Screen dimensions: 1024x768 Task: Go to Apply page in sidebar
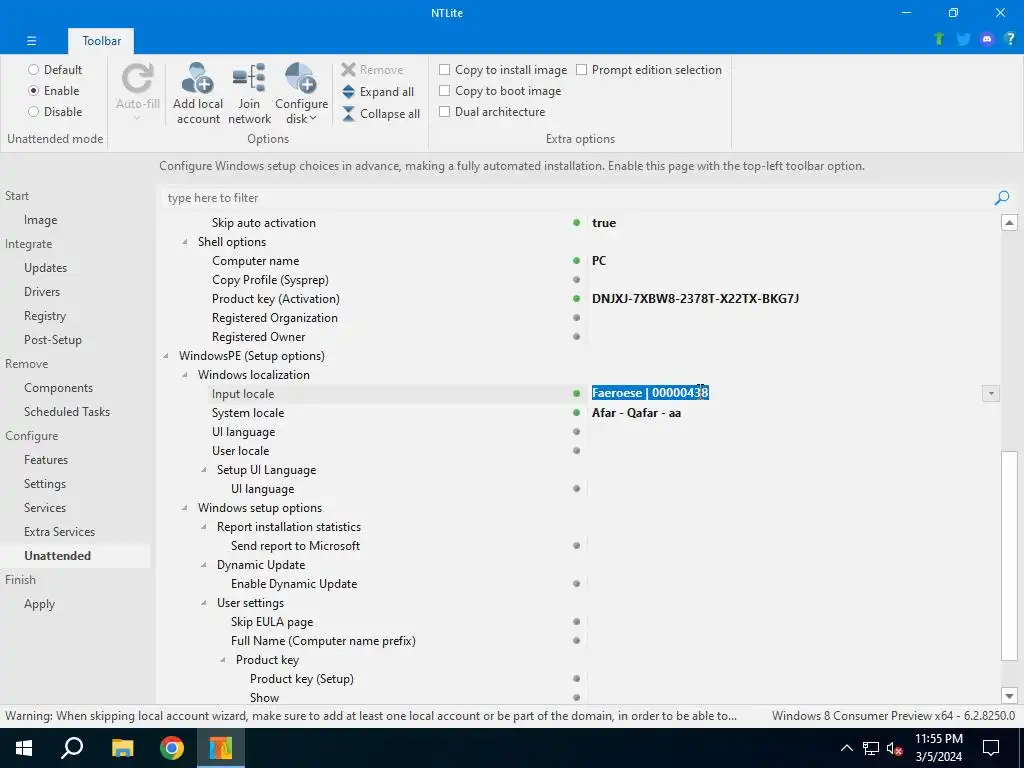click(39, 604)
